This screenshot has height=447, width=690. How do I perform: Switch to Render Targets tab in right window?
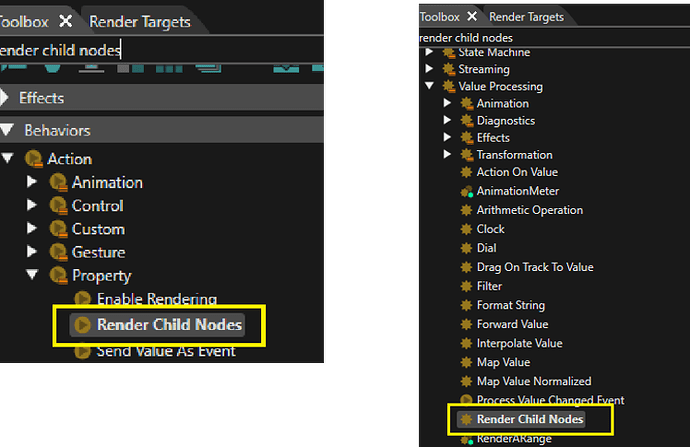point(526,17)
